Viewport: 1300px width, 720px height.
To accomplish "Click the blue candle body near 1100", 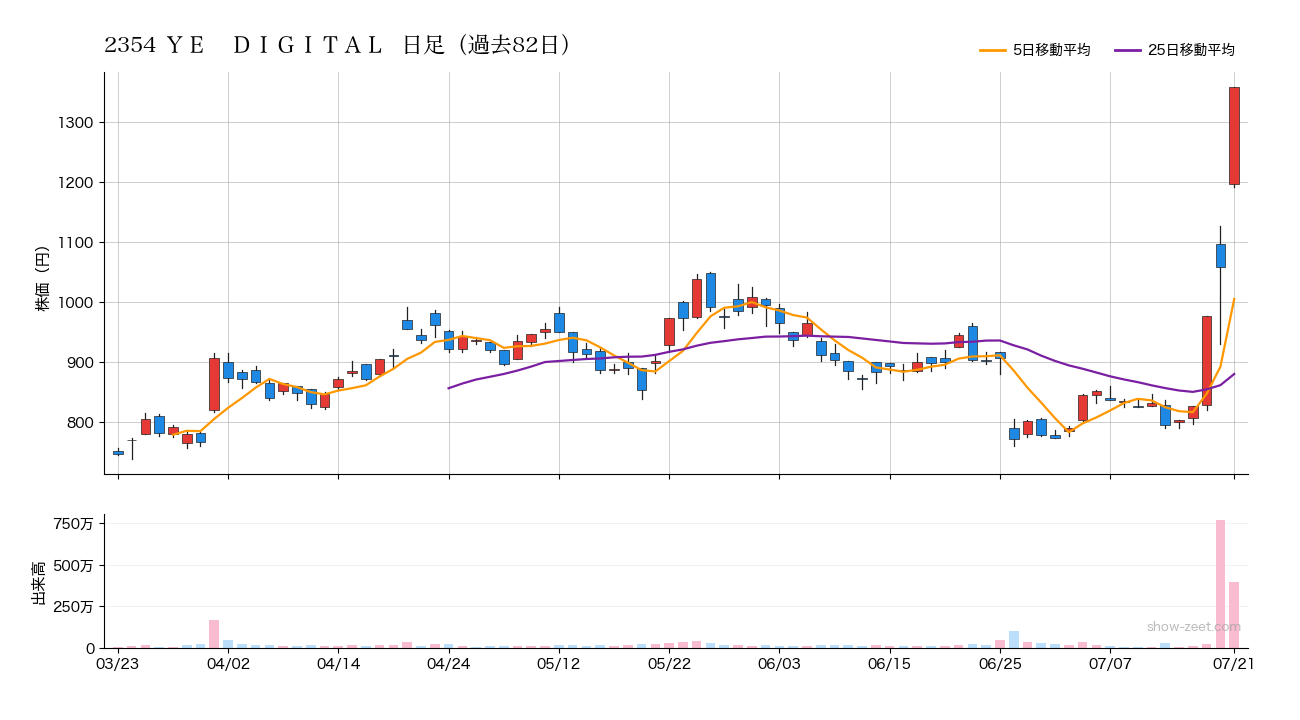I will pos(1220,256).
